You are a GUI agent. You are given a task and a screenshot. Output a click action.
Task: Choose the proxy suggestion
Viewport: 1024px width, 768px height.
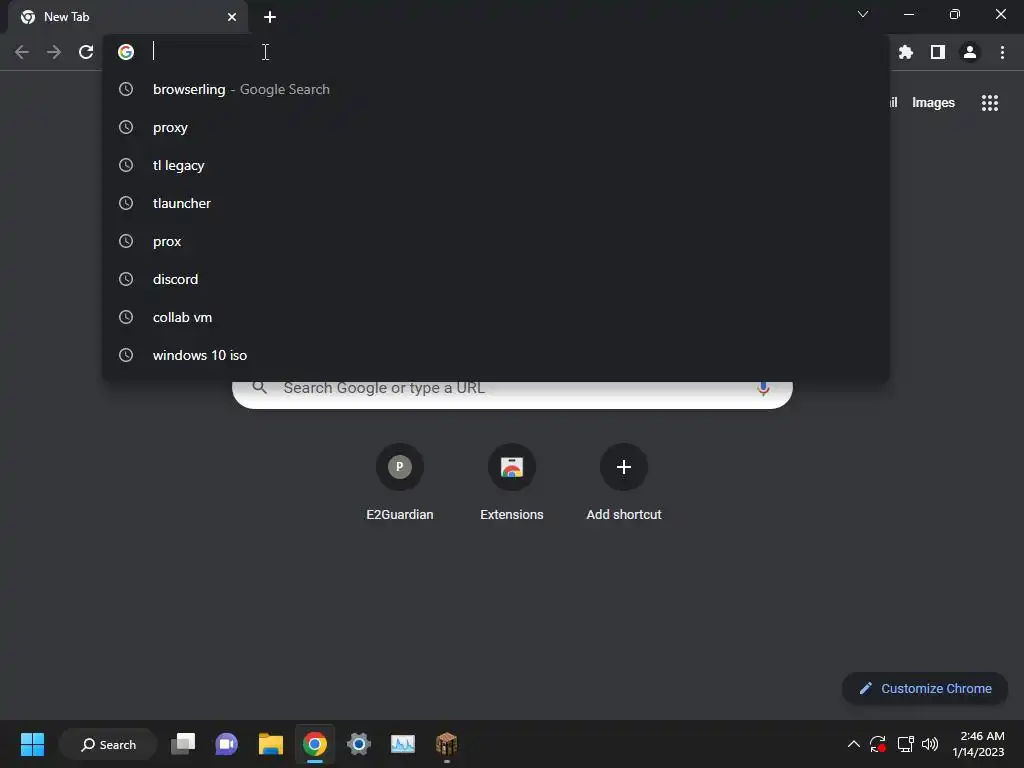496,127
